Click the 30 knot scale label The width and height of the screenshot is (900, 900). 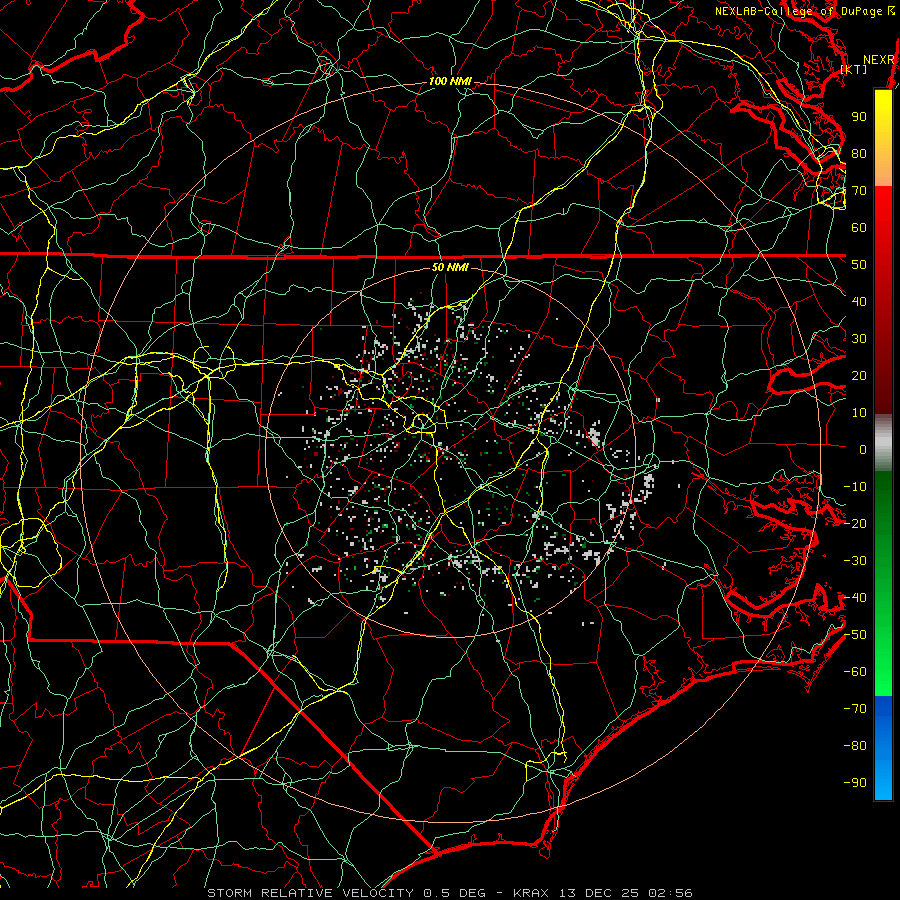(859, 339)
